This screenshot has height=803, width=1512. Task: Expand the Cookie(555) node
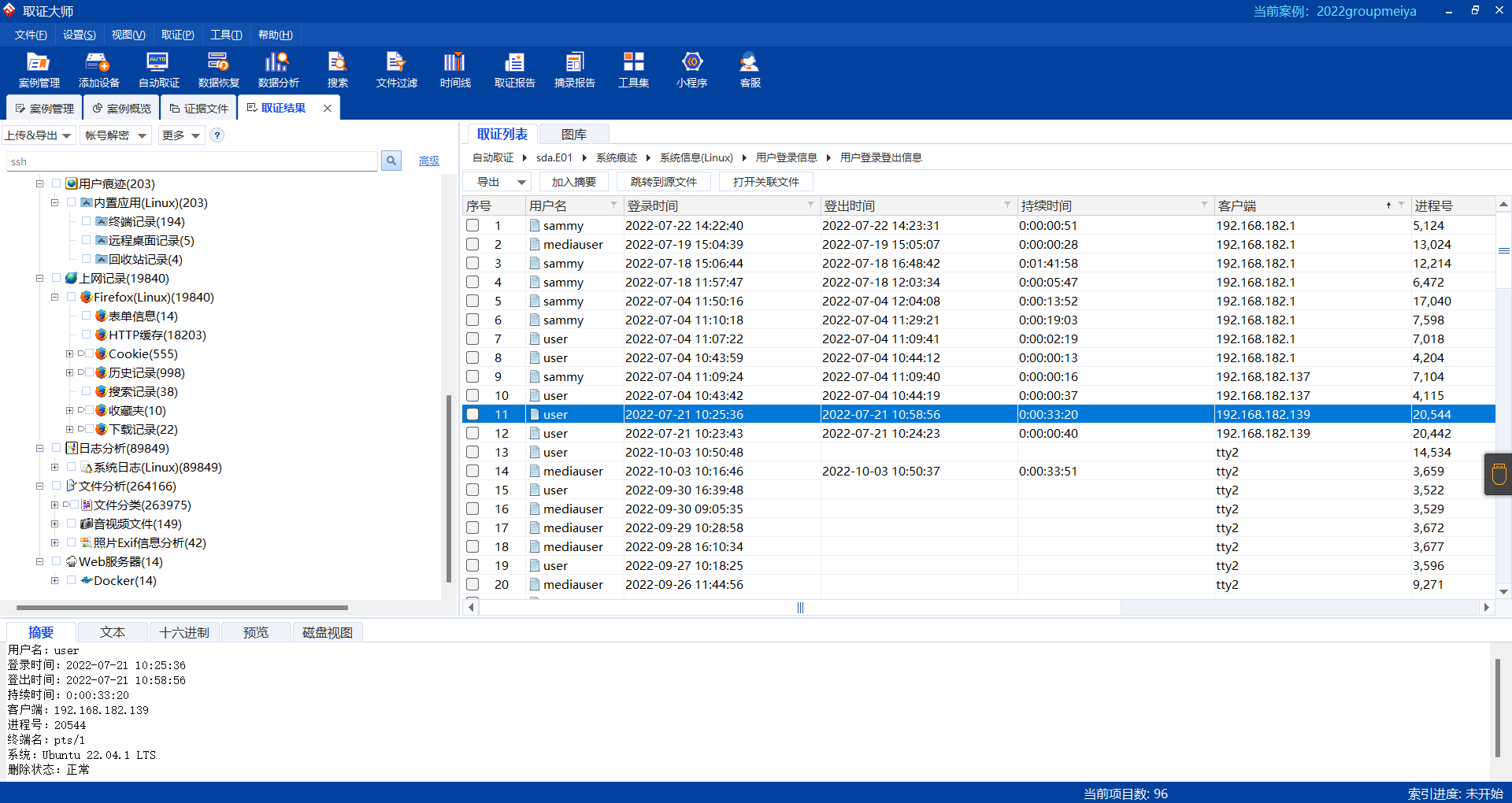click(x=69, y=353)
